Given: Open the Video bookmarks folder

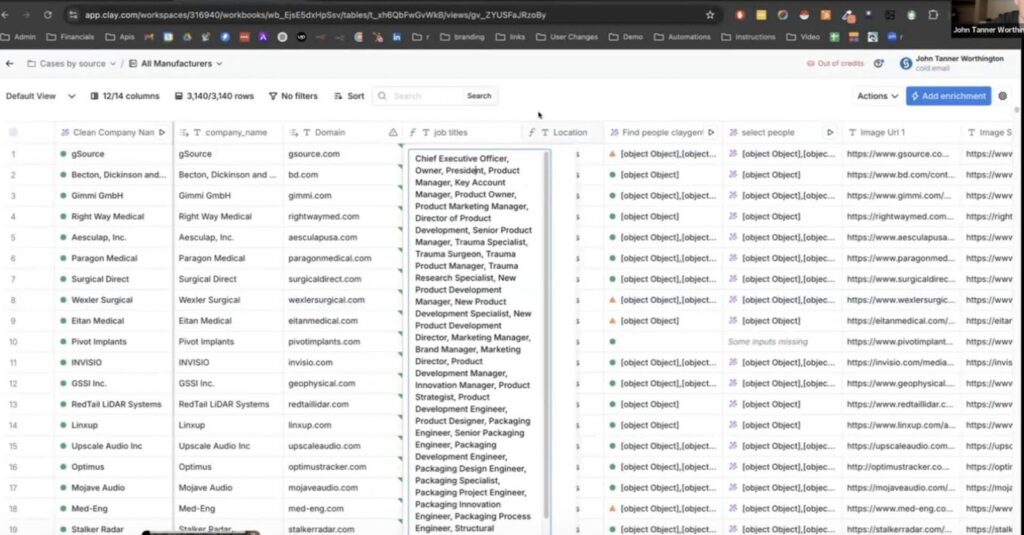Looking at the screenshot, I should click(x=803, y=37).
